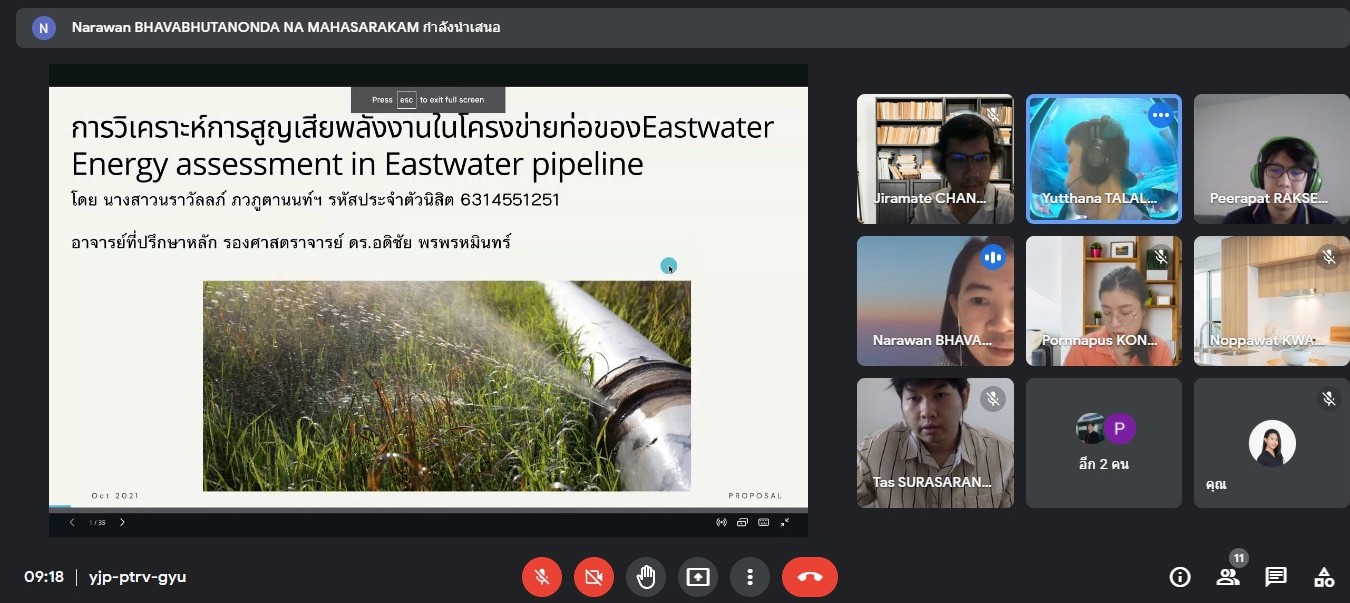Image resolution: width=1350 pixels, height=603 pixels.
Task: Select Narawan BHAVA... video tile
Action: coord(936,301)
